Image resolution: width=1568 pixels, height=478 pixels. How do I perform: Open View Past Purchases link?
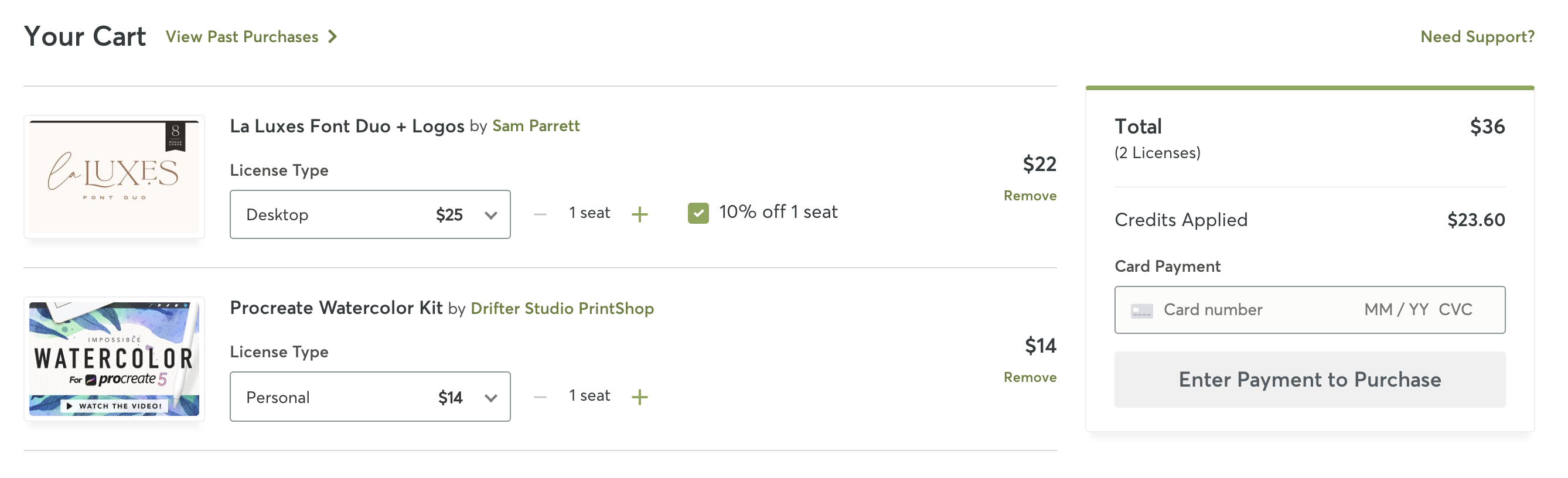tap(242, 36)
